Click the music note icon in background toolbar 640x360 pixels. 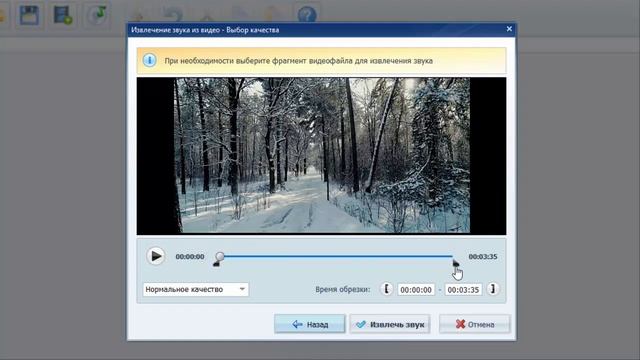[98, 15]
